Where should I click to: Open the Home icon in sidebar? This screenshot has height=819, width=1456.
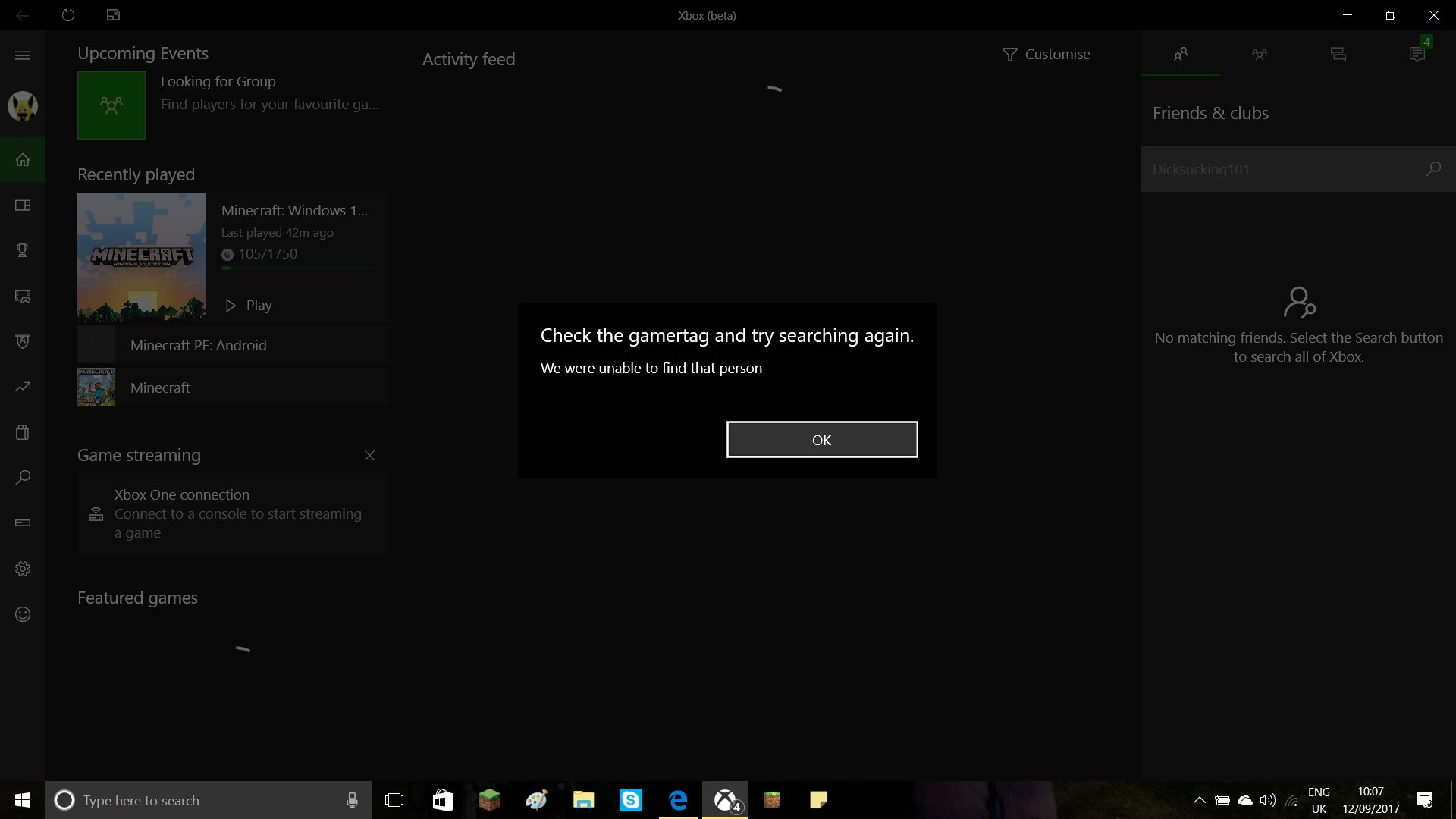click(23, 159)
